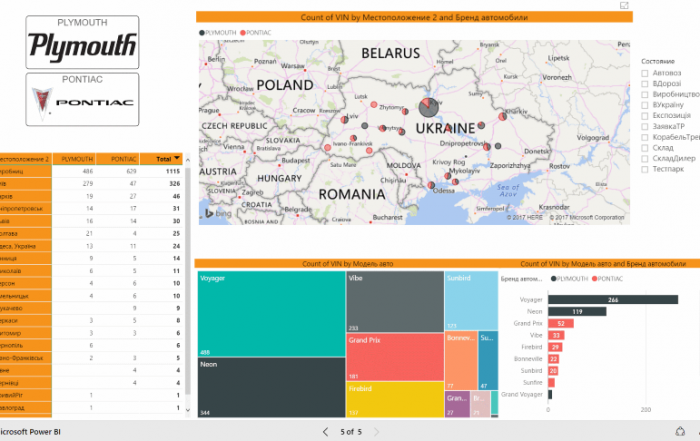The width and height of the screenshot is (700, 441).
Task: Click the value 486 in PLYMOUTH column
Action: click(x=88, y=171)
